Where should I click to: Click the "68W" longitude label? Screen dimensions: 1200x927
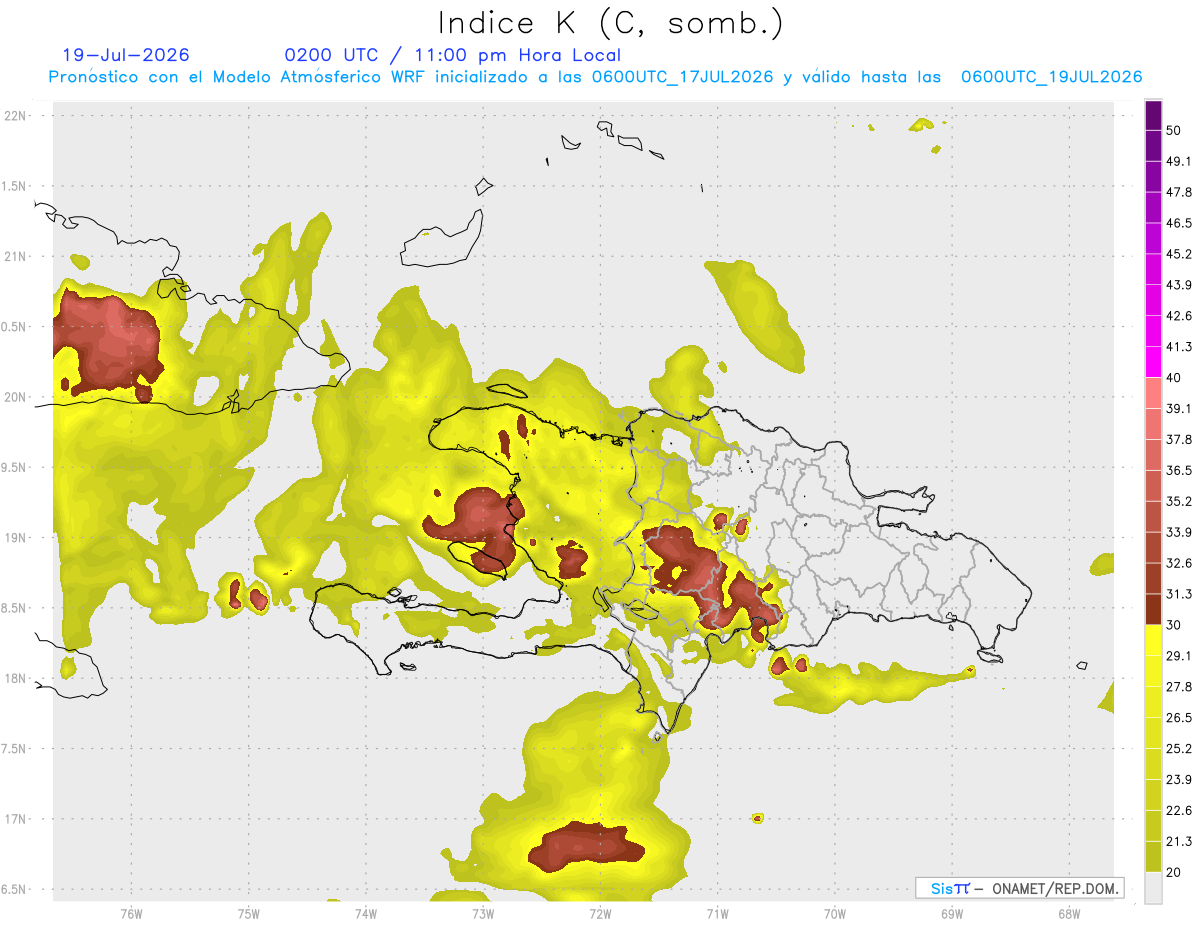point(1069,913)
